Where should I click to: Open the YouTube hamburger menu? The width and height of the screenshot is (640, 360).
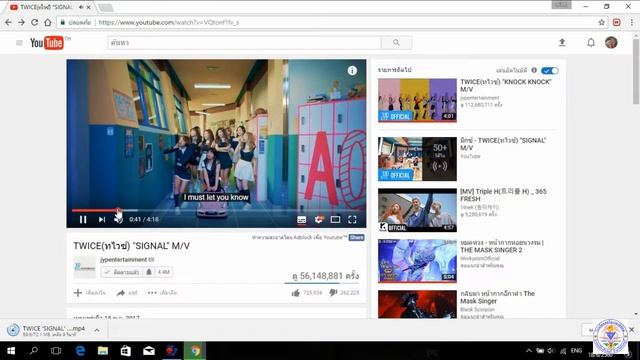point(19,42)
